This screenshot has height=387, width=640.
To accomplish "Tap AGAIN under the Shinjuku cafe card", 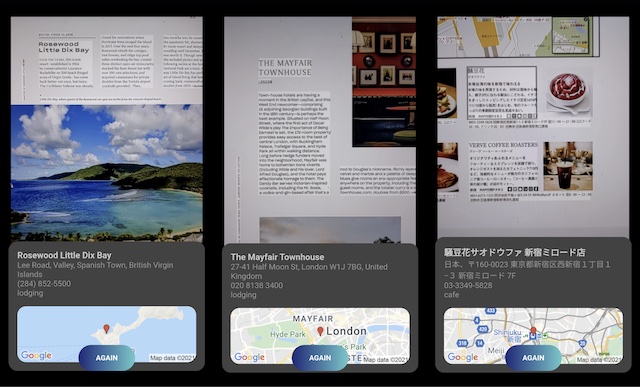I will click(x=533, y=358).
